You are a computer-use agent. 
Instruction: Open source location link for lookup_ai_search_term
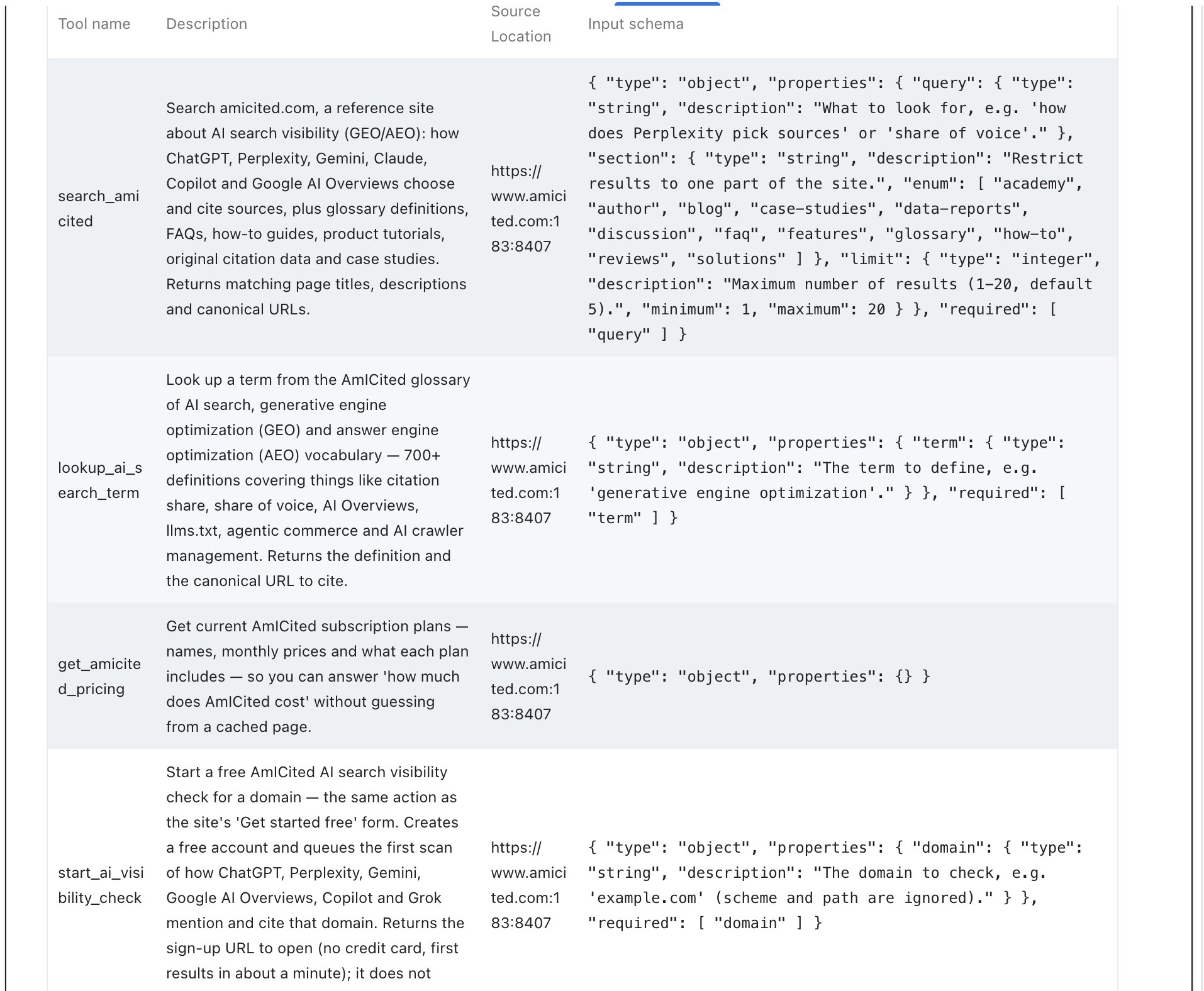[x=528, y=480]
